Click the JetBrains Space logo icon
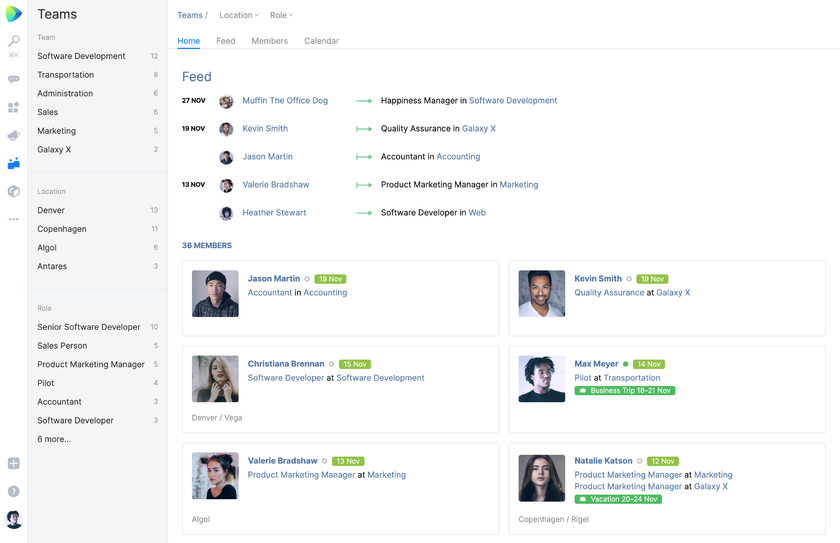840x543 pixels. pyautogui.click(x=14, y=14)
